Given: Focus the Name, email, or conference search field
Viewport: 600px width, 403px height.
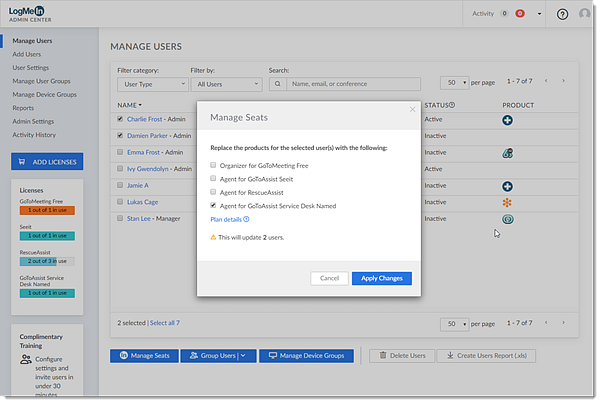Looking at the screenshot, I should point(353,84).
